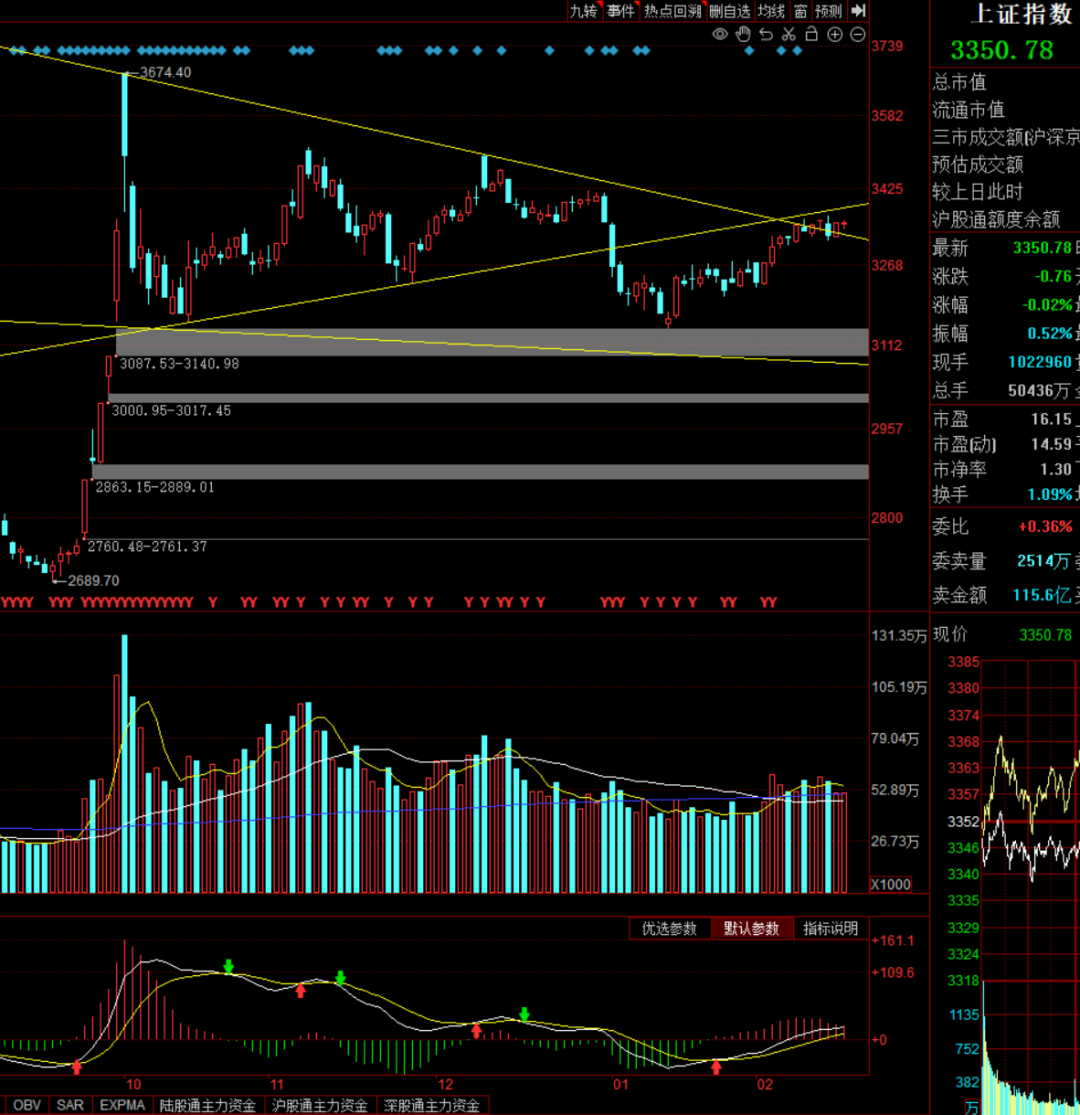Select the scissors cut tool
The width and height of the screenshot is (1080, 1115).
(x=788, y=34)
